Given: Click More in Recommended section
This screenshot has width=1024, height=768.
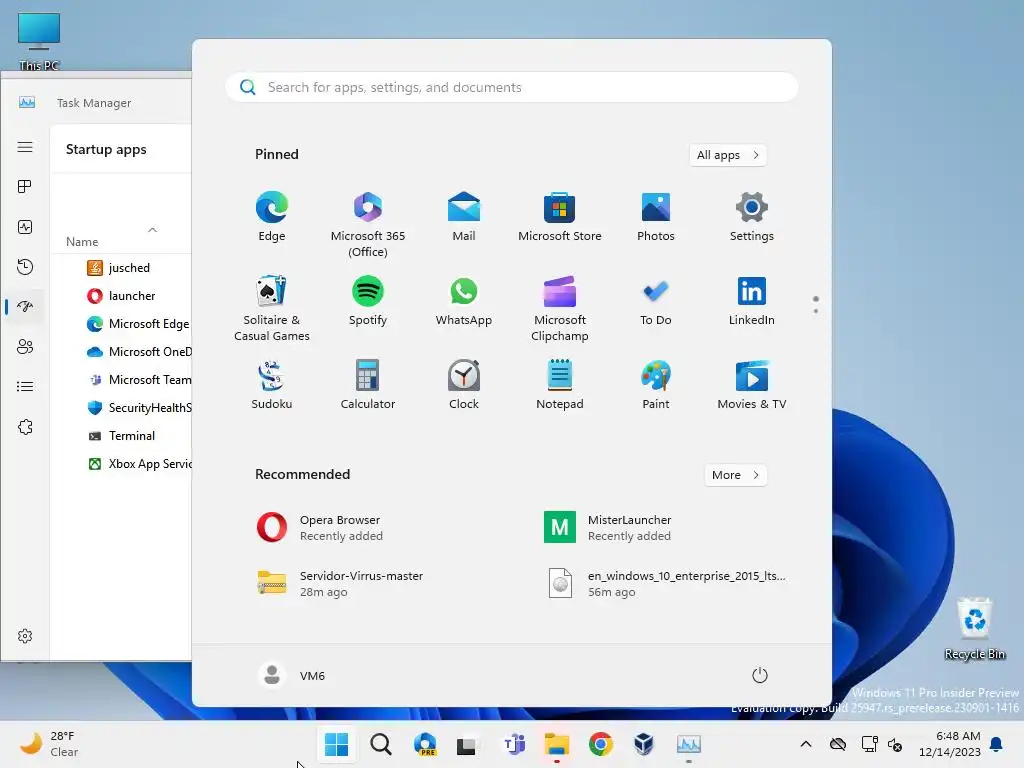Looking at the screenshot, I should 735,475.
